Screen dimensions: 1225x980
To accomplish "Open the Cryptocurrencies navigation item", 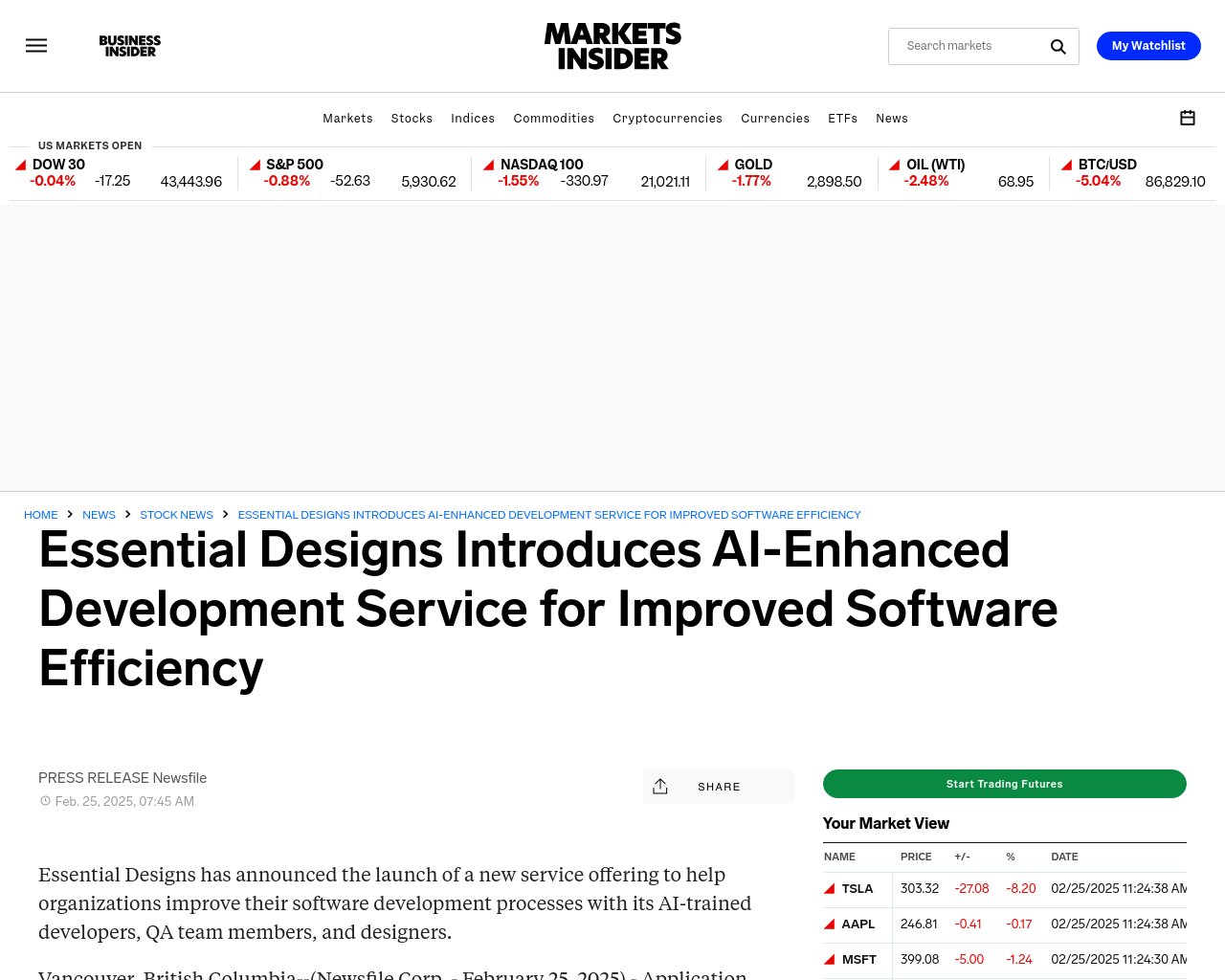I will 667,119.
